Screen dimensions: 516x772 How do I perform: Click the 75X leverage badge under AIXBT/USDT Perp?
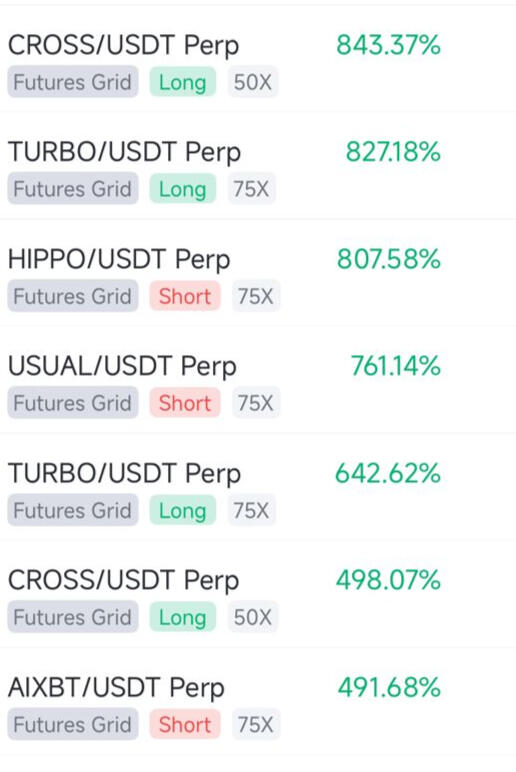coord(256,725)
